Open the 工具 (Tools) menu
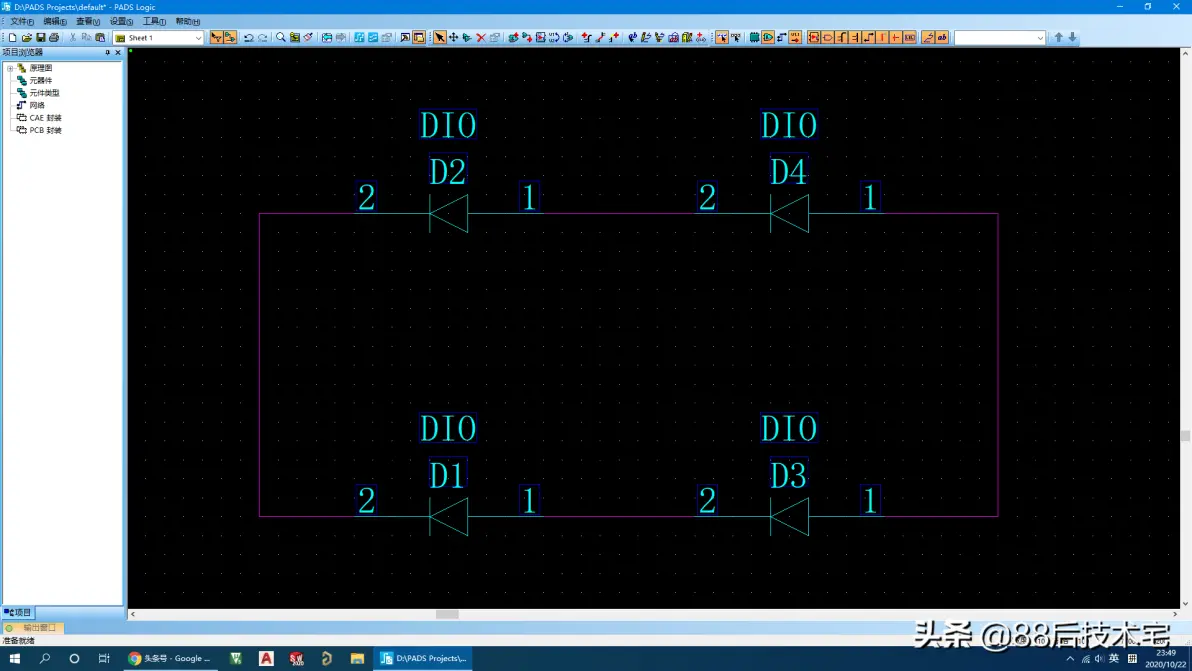Viewport: 1192px width, 671px height. (x=154, y=21)
